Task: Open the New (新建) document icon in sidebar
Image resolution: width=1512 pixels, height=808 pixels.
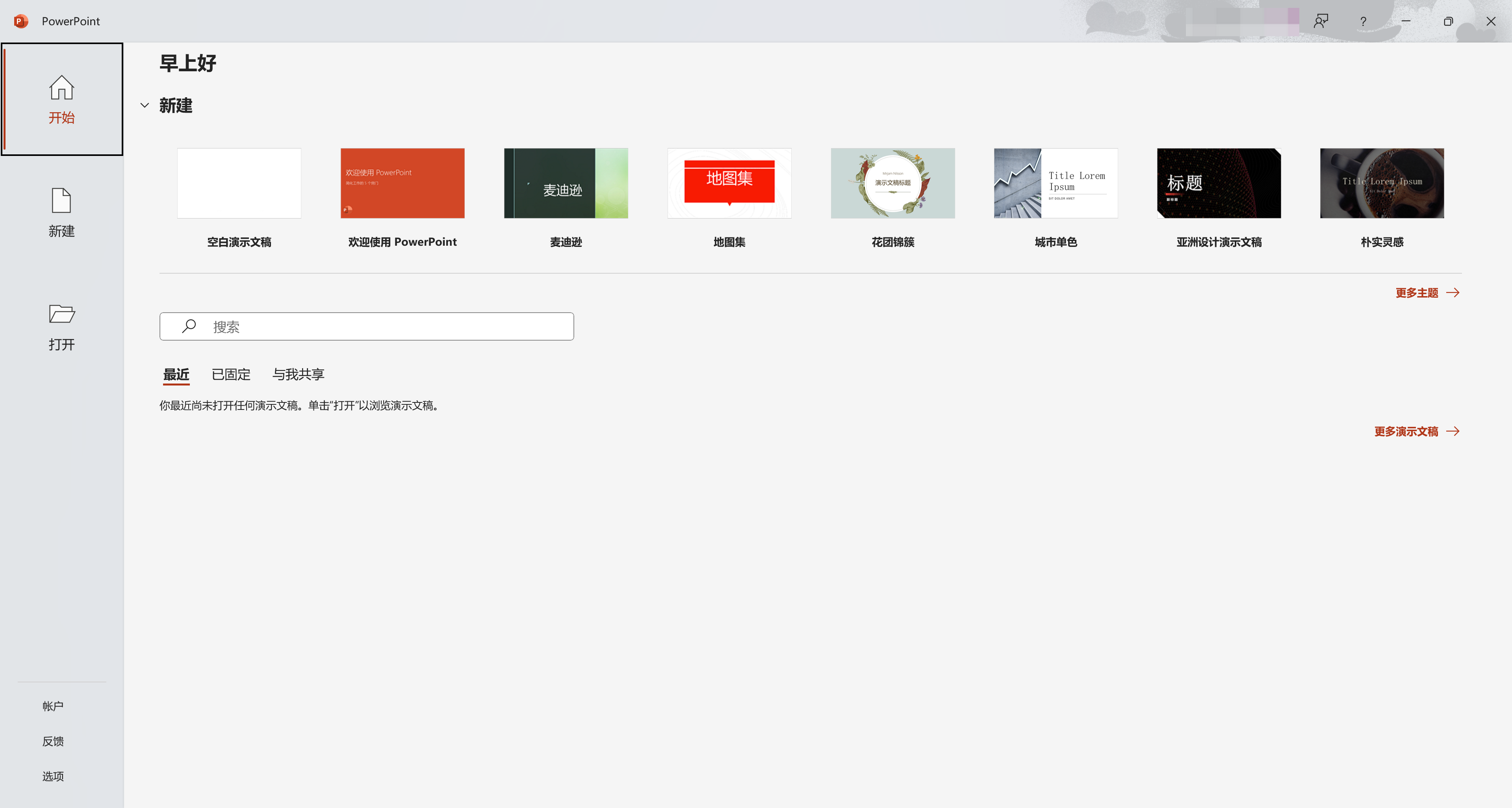Action: click(x=61, y=200)
